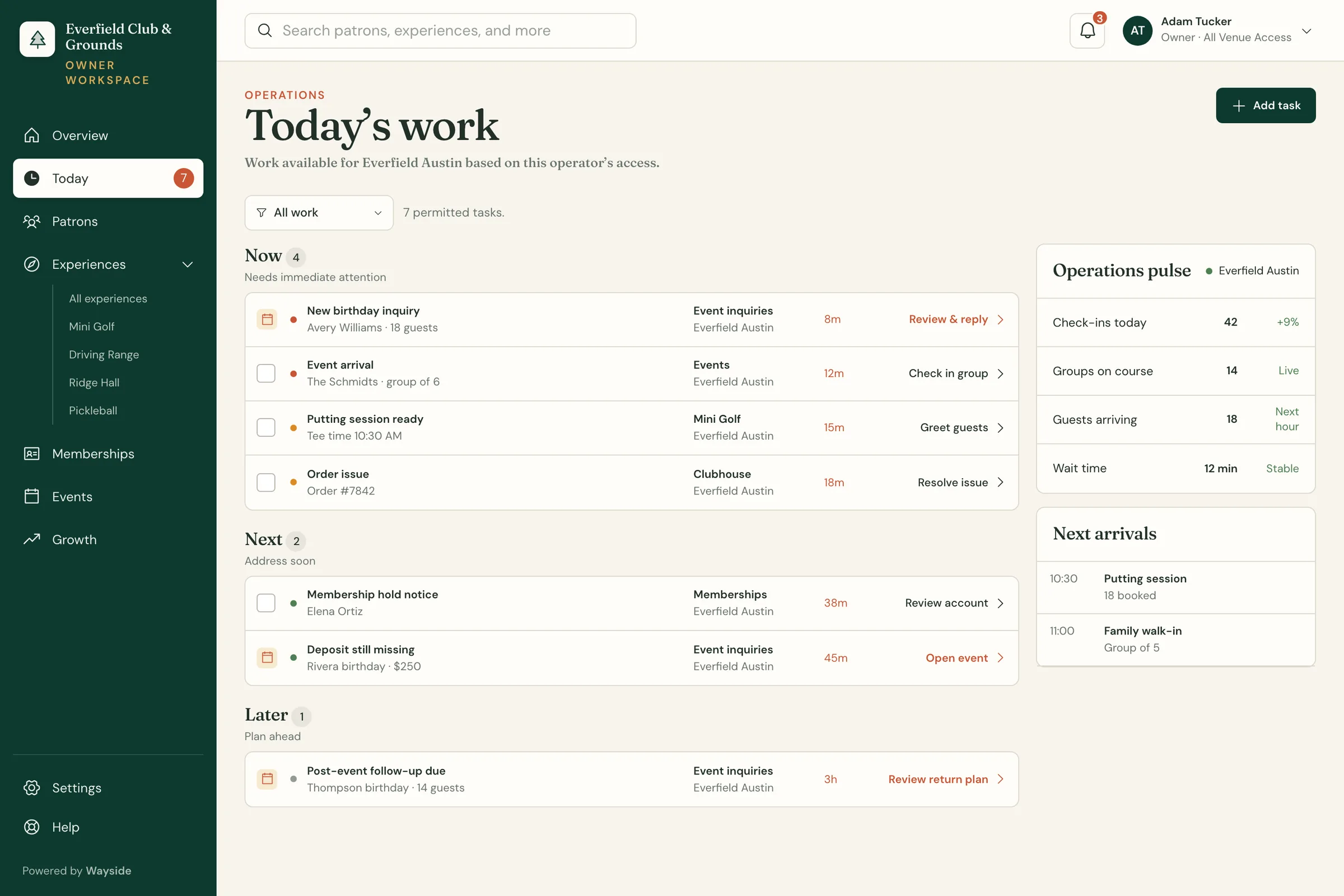Select All experiences in sidebar
Image resolution: width=1344 pixels, height=896 pixels.
point(108,298)
